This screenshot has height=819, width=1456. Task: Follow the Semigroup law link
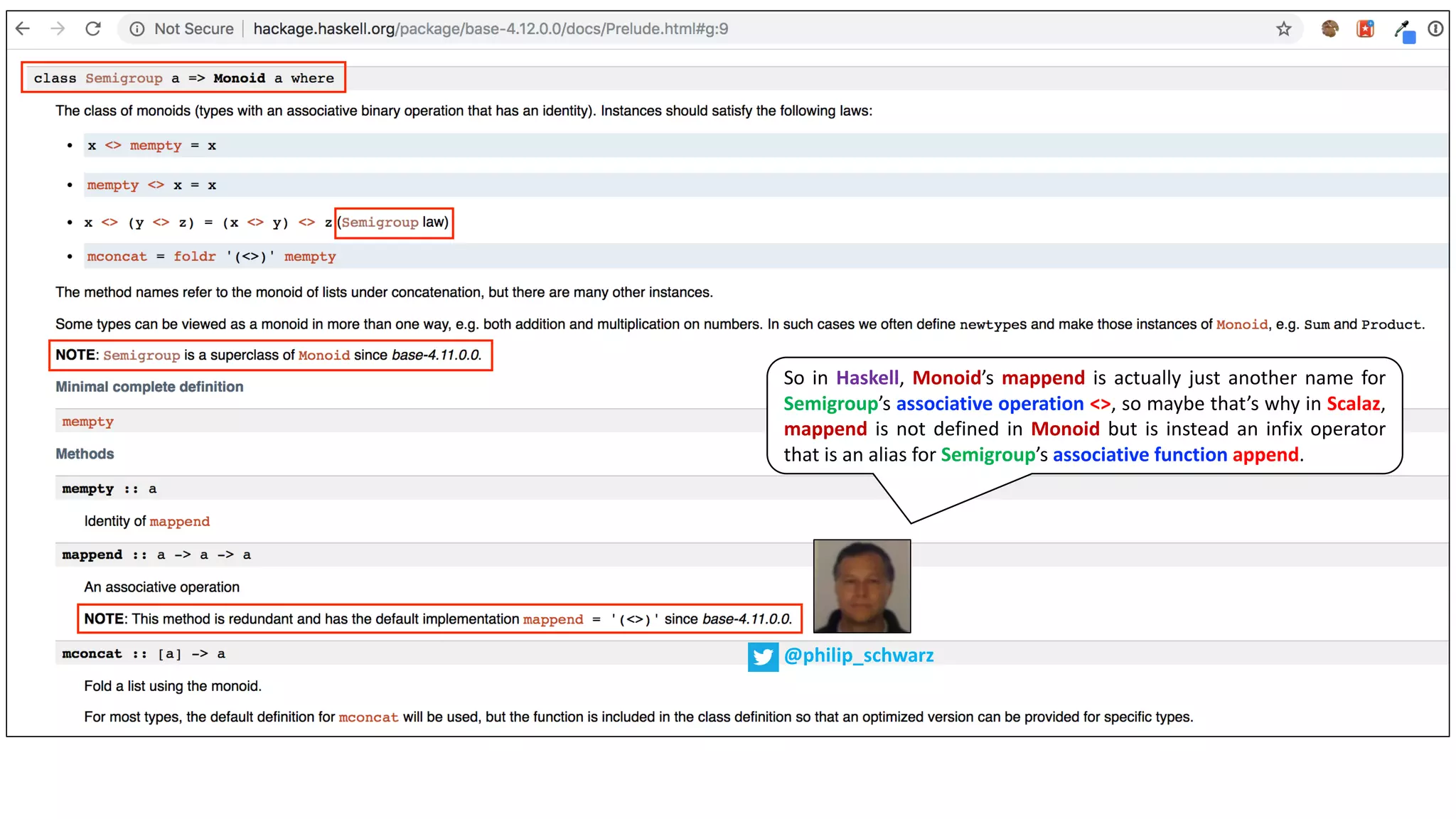click(380, 223)
